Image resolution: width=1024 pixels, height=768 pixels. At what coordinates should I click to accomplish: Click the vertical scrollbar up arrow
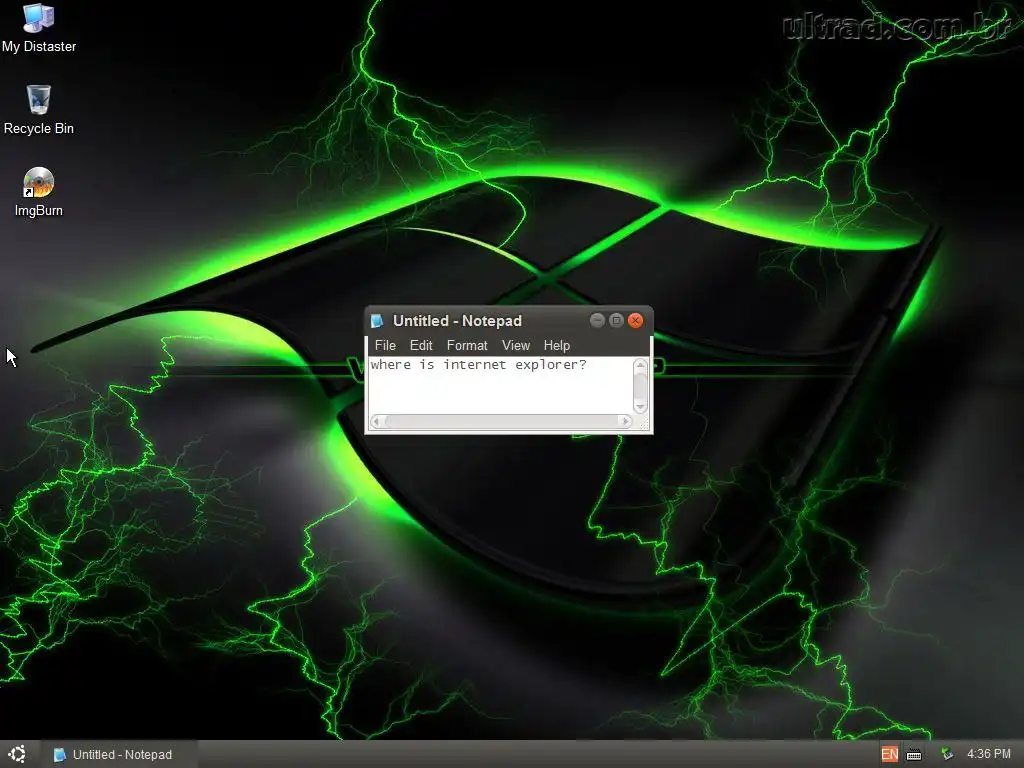(640, 365)
